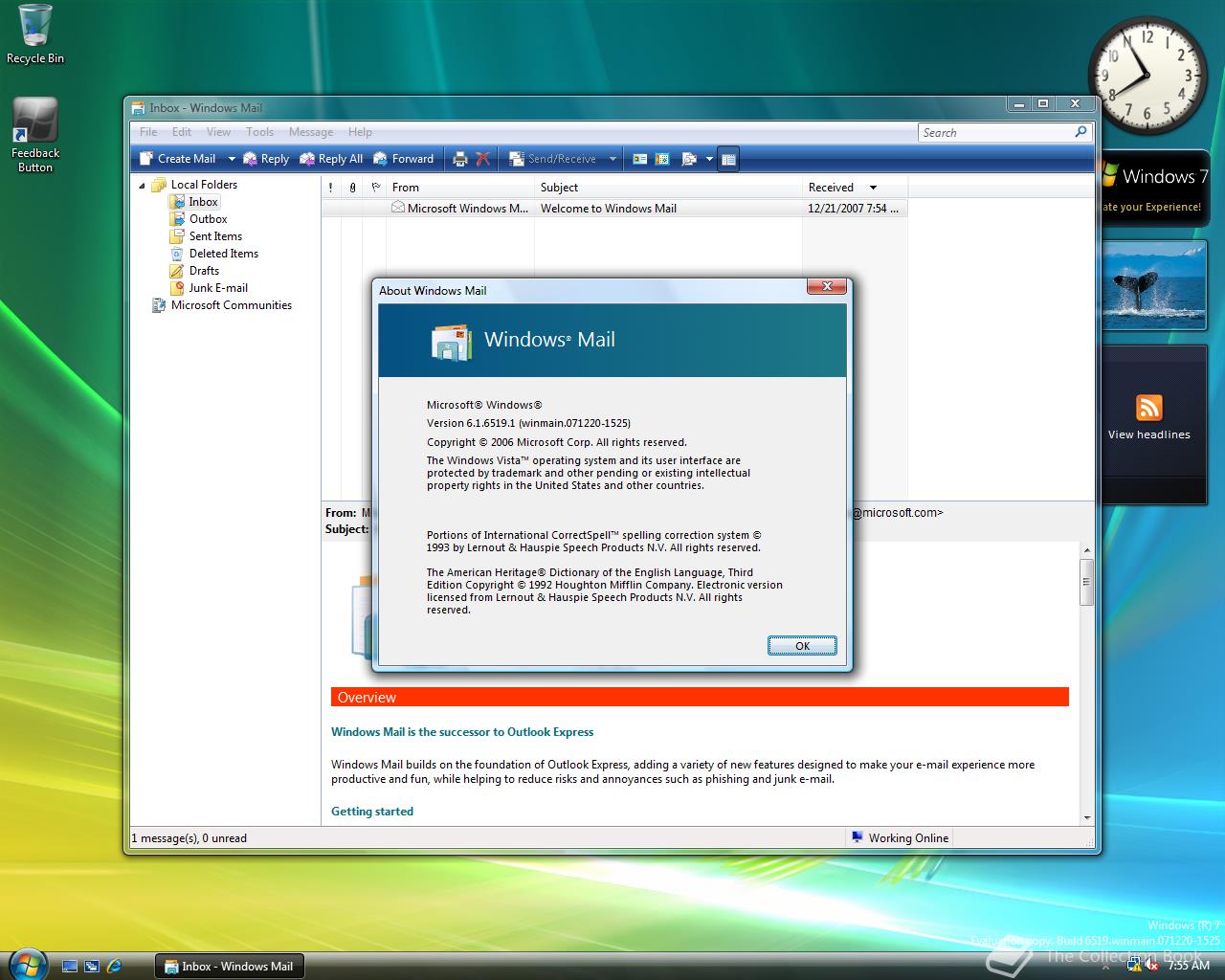Select Microsoft Communities in the folder tree

231,305
